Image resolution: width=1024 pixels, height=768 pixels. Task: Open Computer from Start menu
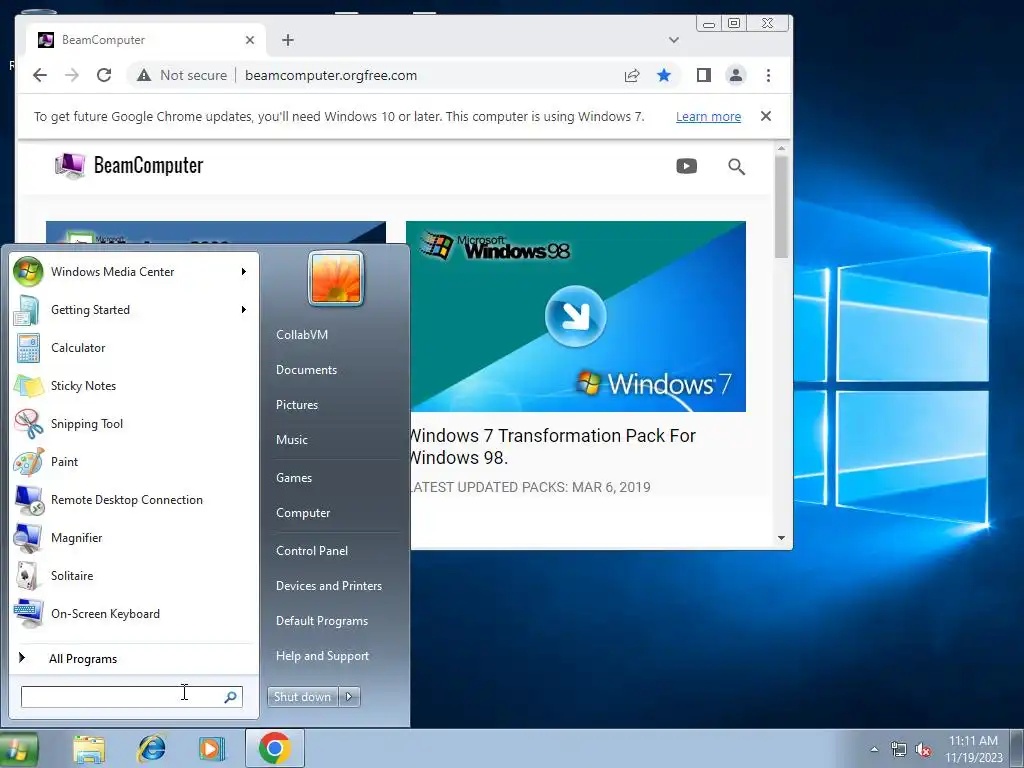click(x=303, y=513)
